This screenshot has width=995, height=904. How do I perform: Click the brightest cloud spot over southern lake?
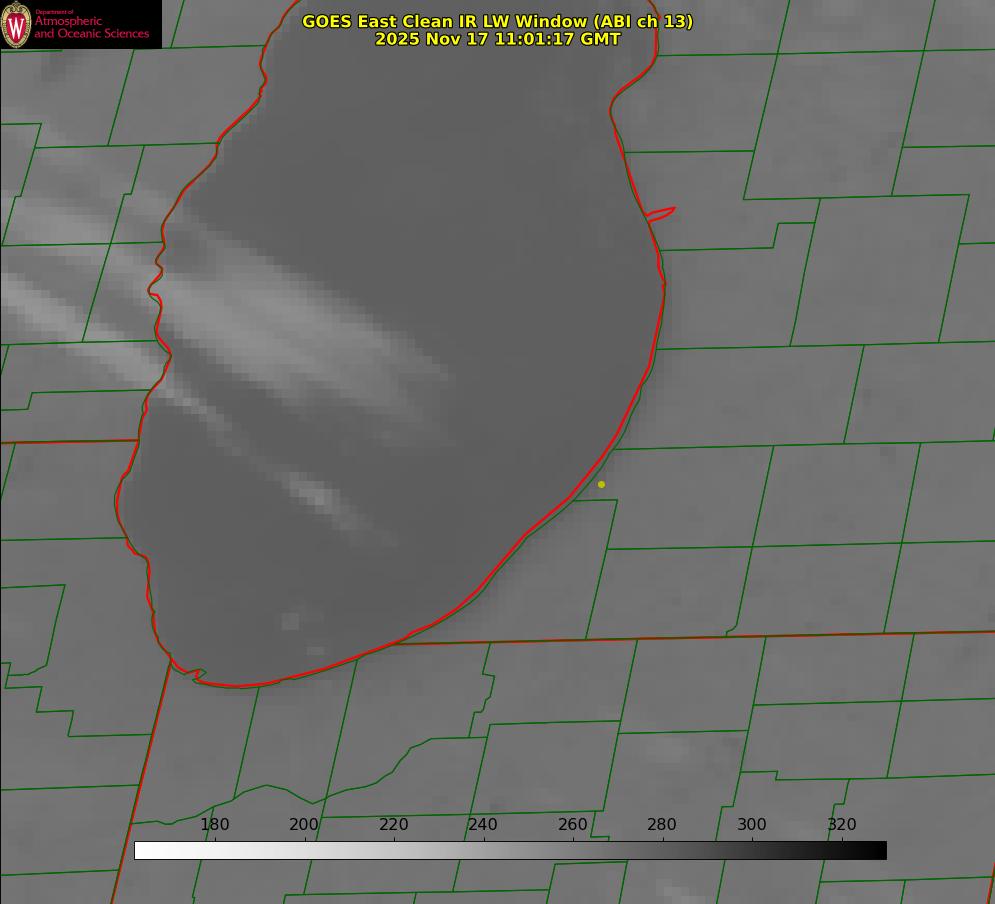pos(319,497)
